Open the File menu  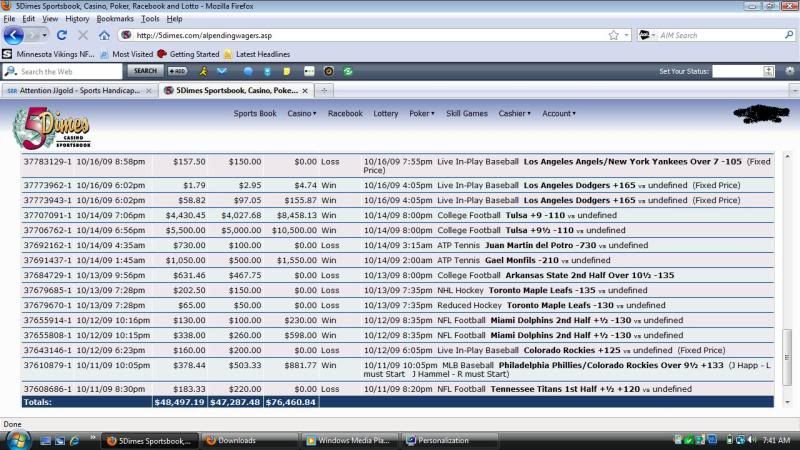coord(9,19)
